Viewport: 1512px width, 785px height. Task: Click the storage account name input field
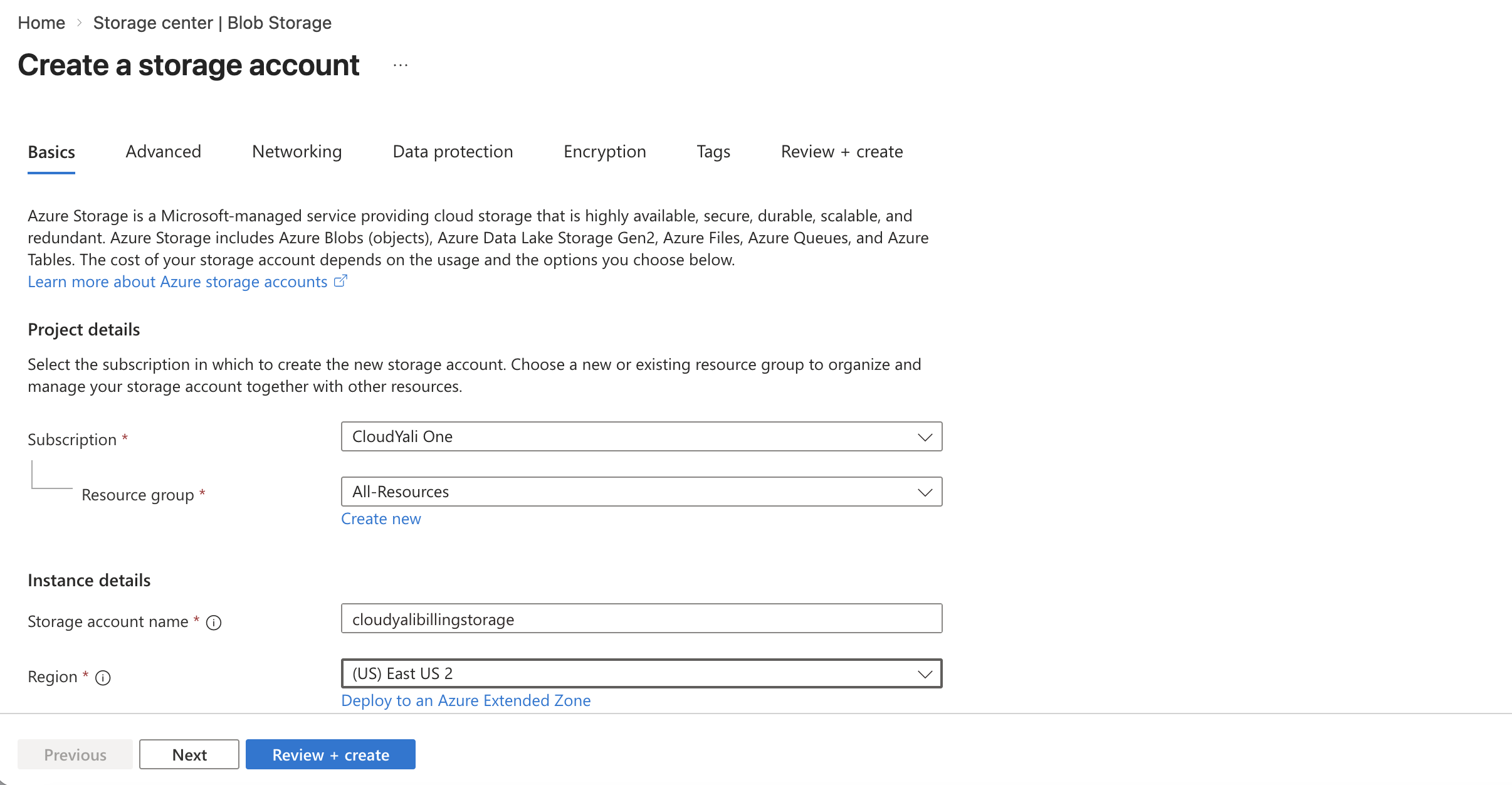641,619
